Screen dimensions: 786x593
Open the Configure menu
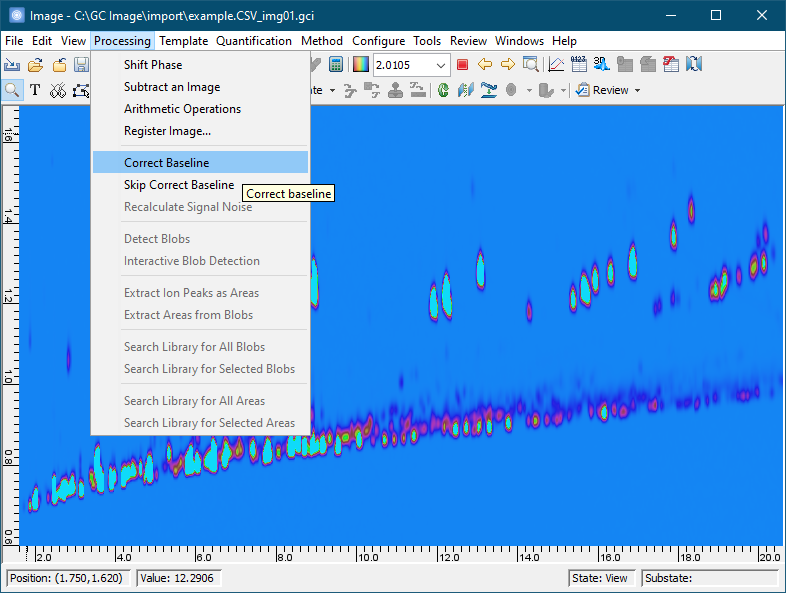378,41
